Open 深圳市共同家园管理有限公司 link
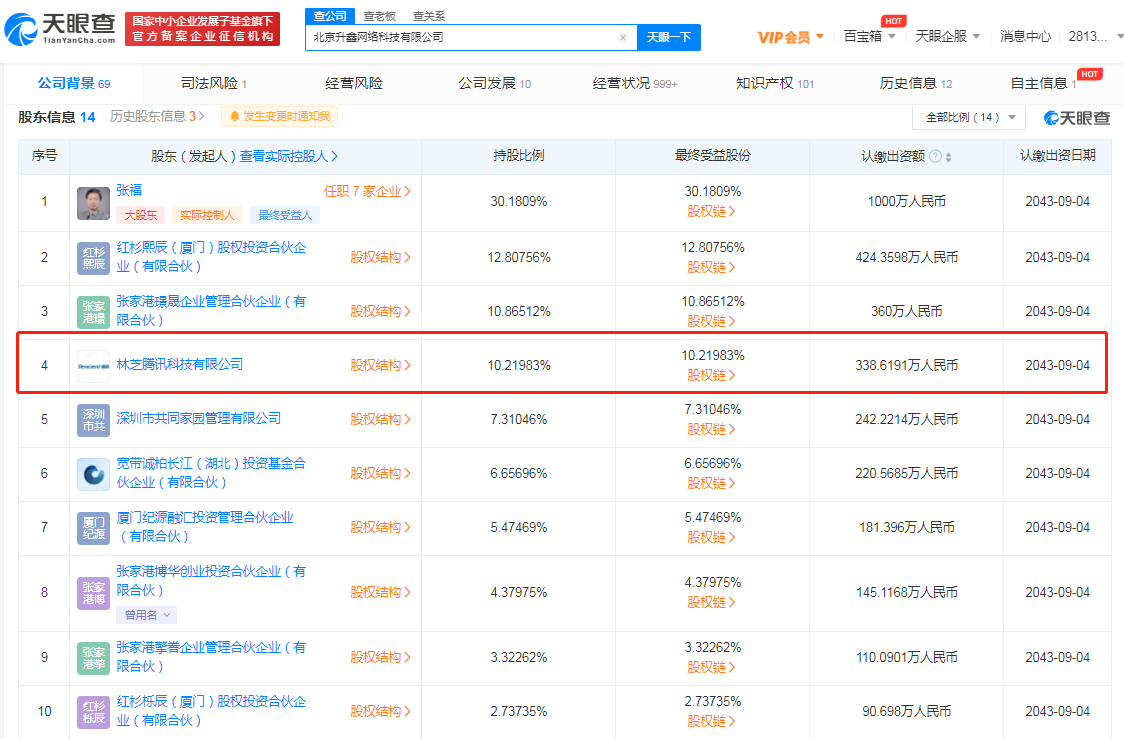 (199, 418)
